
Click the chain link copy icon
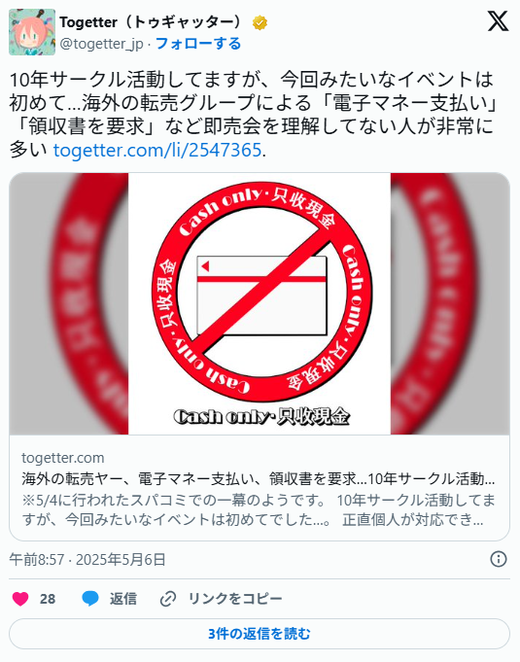(x=168, y=599)
